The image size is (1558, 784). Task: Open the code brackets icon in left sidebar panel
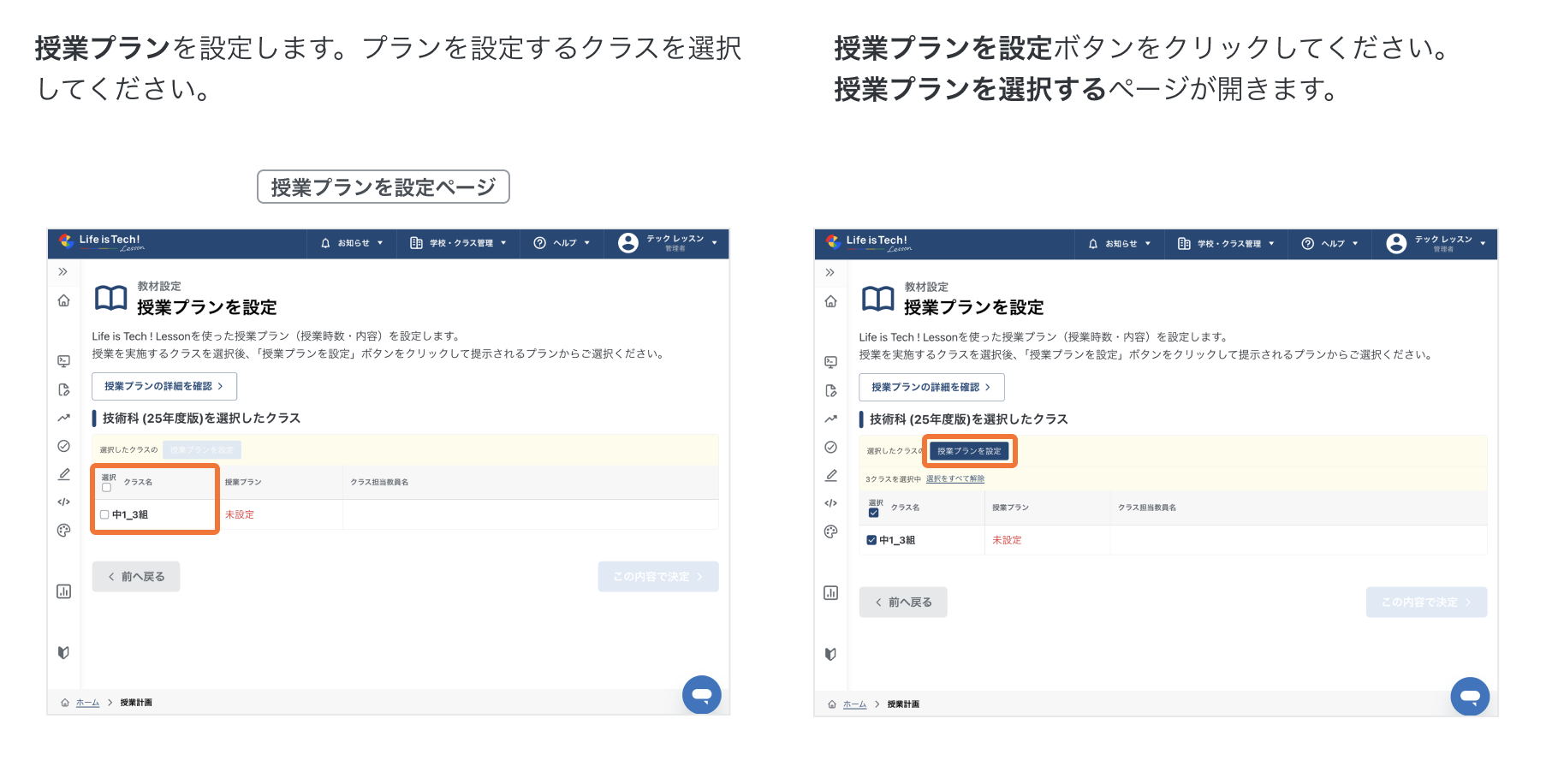tap(63, 502)
